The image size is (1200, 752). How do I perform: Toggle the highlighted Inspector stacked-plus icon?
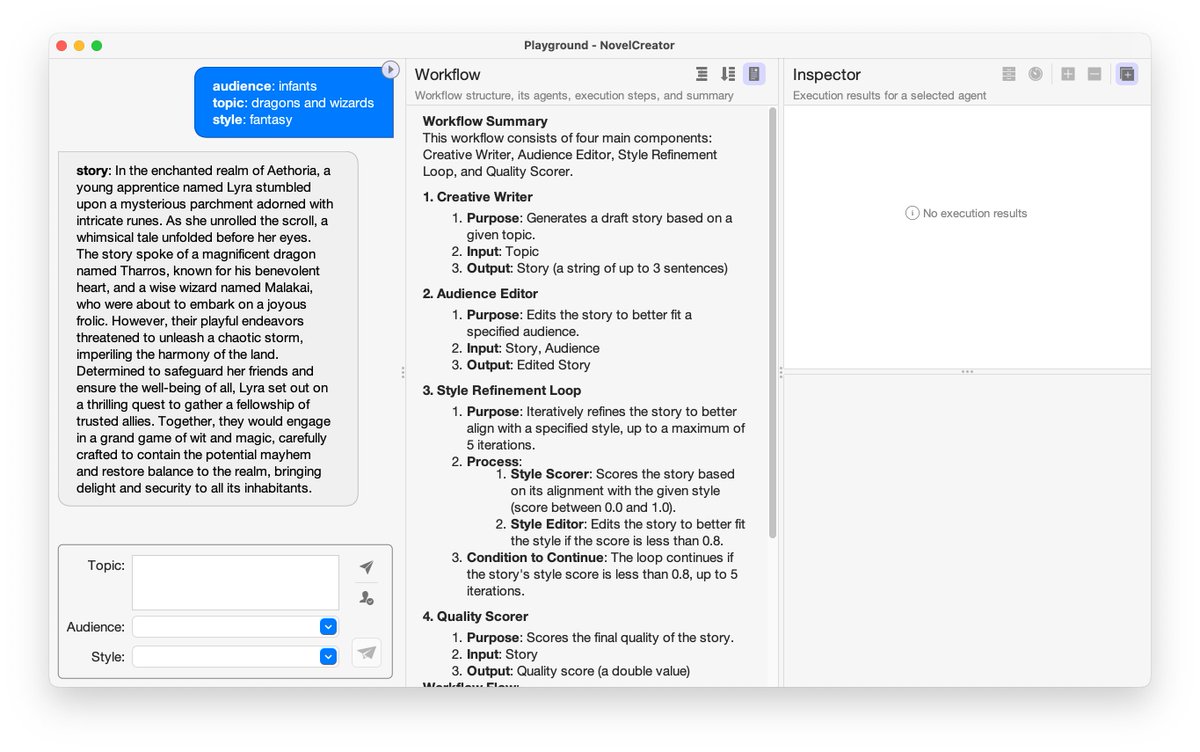coord(1127,74)
